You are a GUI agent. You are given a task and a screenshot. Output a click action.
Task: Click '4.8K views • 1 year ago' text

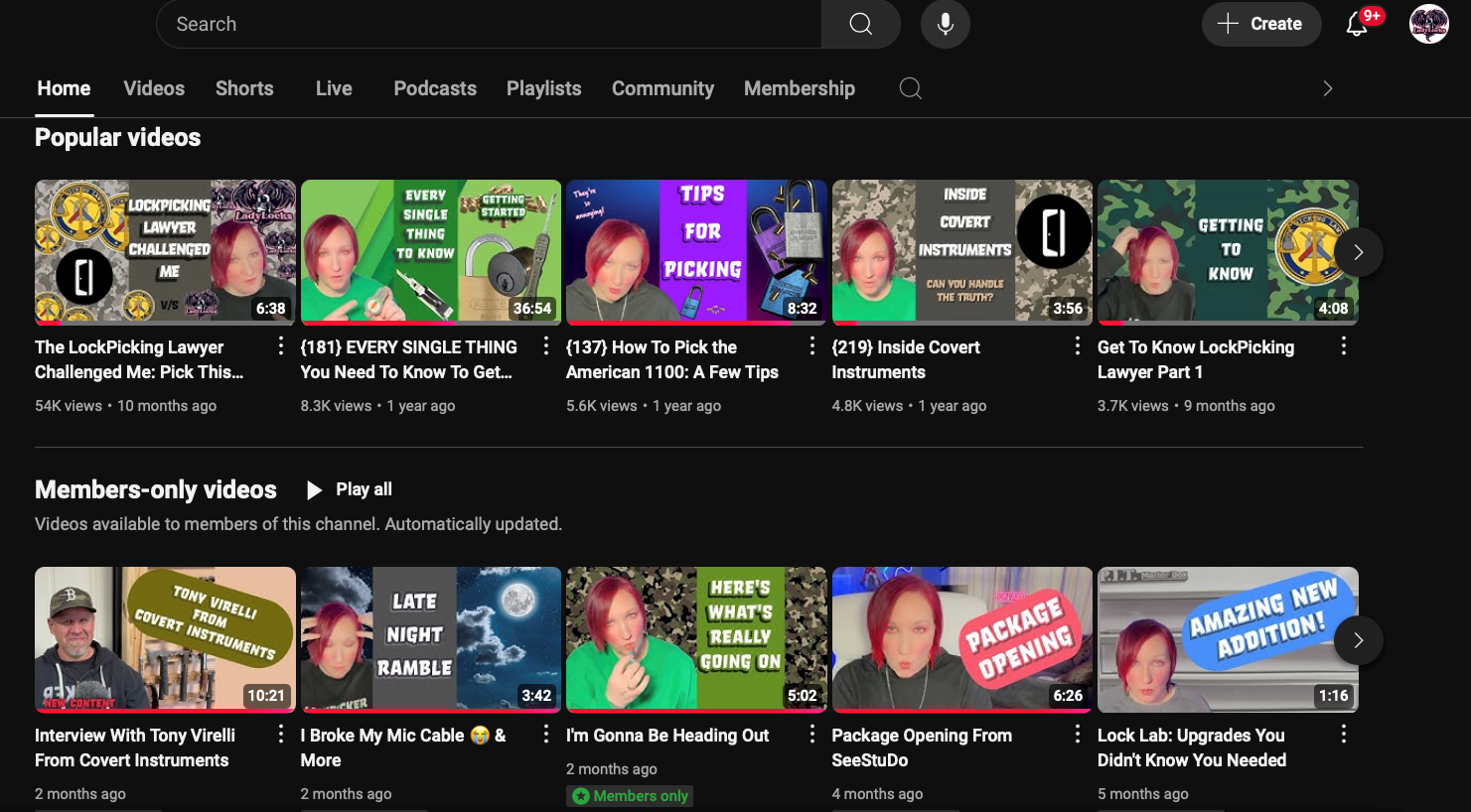click(x=909, y=405)
